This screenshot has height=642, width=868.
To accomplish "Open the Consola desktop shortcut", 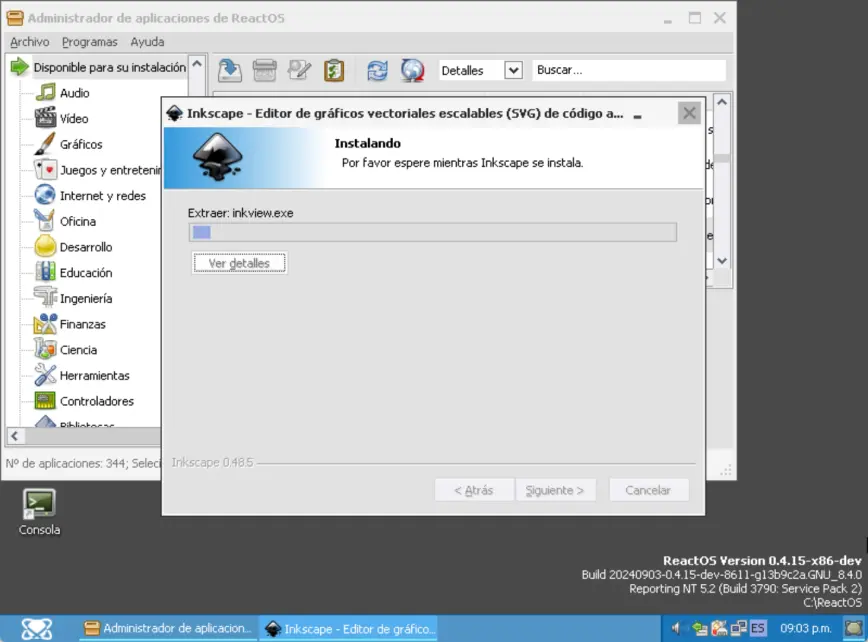I will (39, 512).
